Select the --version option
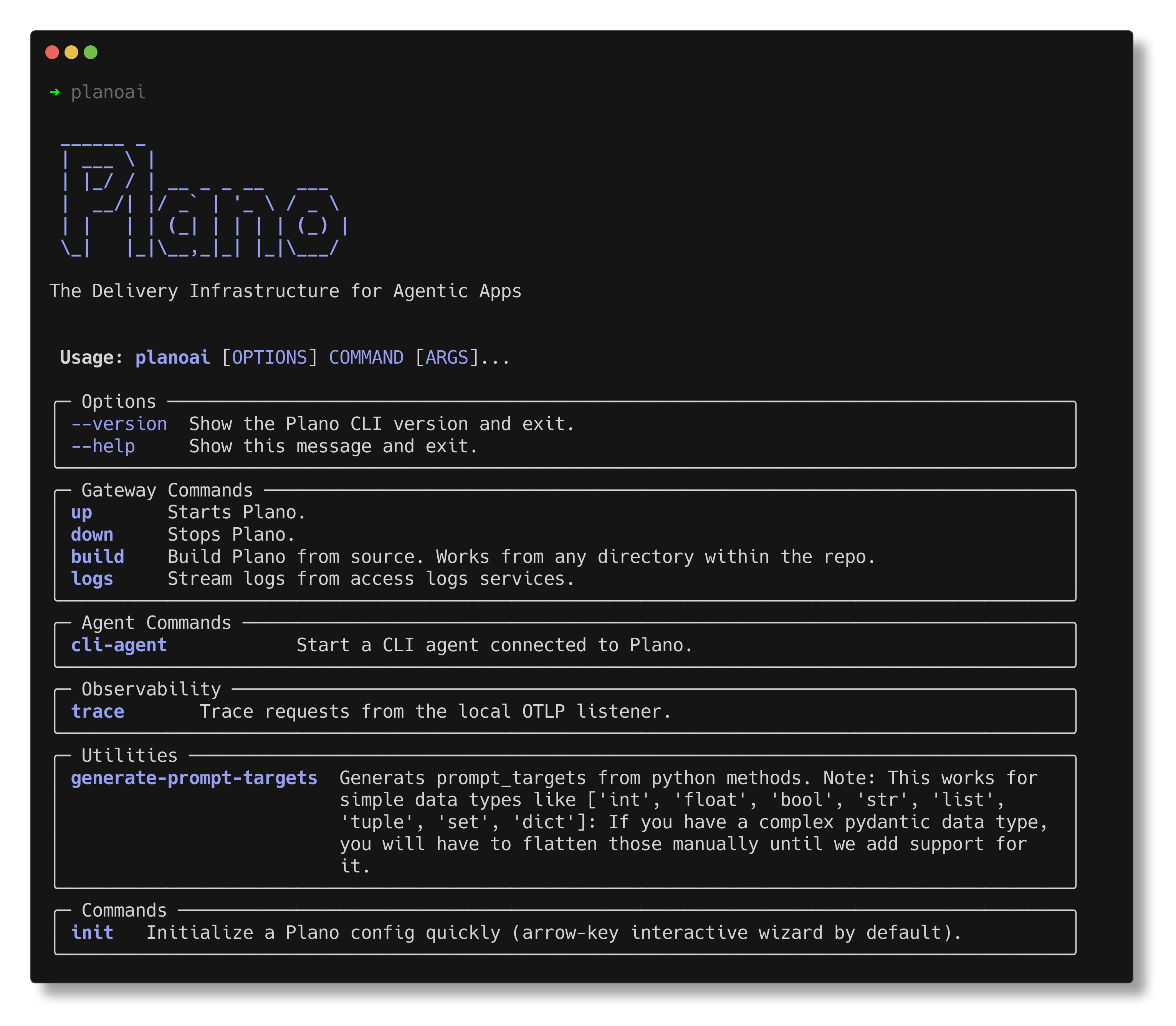This screenshot has width=1176, height=1026. [119, 424]
